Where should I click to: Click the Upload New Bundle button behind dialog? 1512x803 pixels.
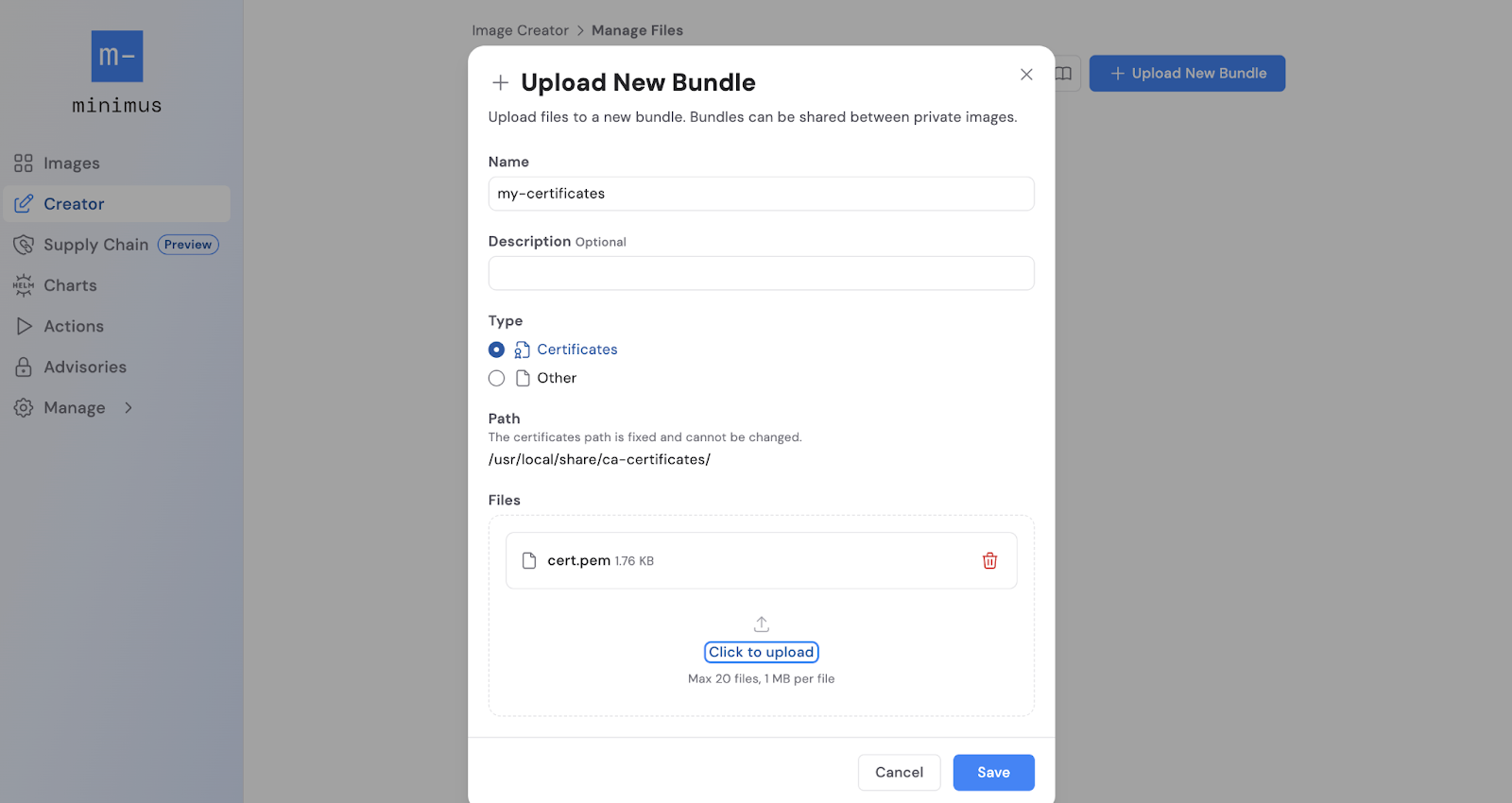(1187, 74)
